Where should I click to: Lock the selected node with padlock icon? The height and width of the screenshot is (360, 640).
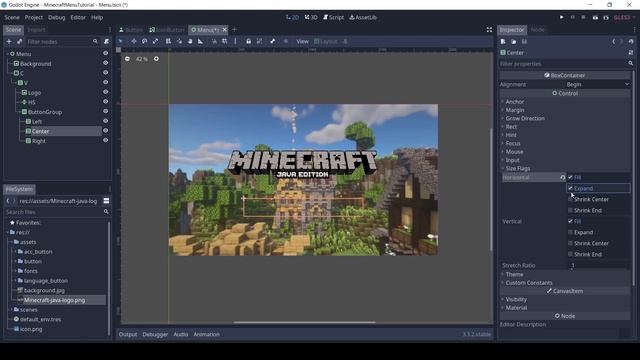(248, 41)
